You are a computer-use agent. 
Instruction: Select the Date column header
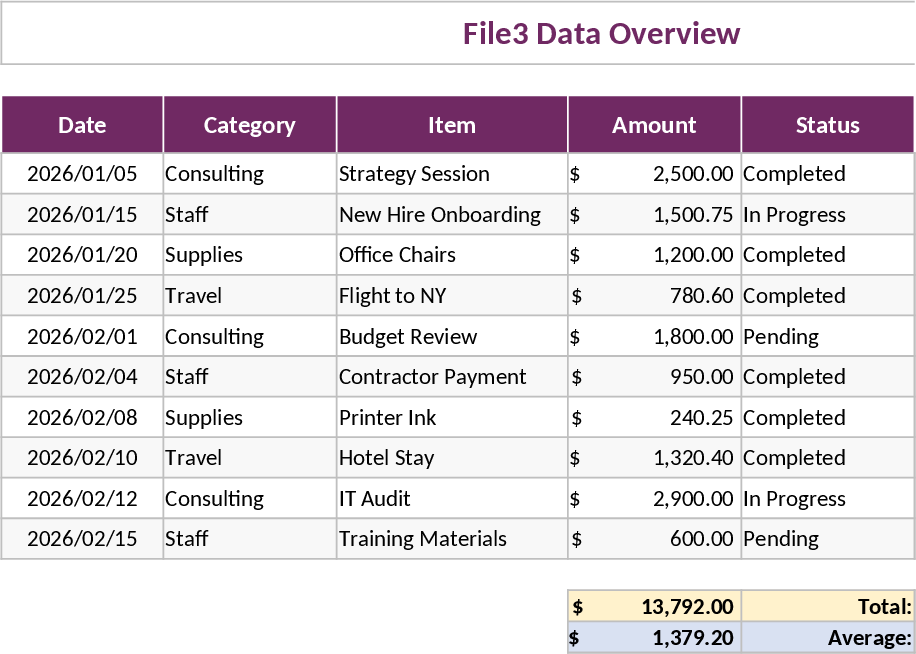pos(82,124)
